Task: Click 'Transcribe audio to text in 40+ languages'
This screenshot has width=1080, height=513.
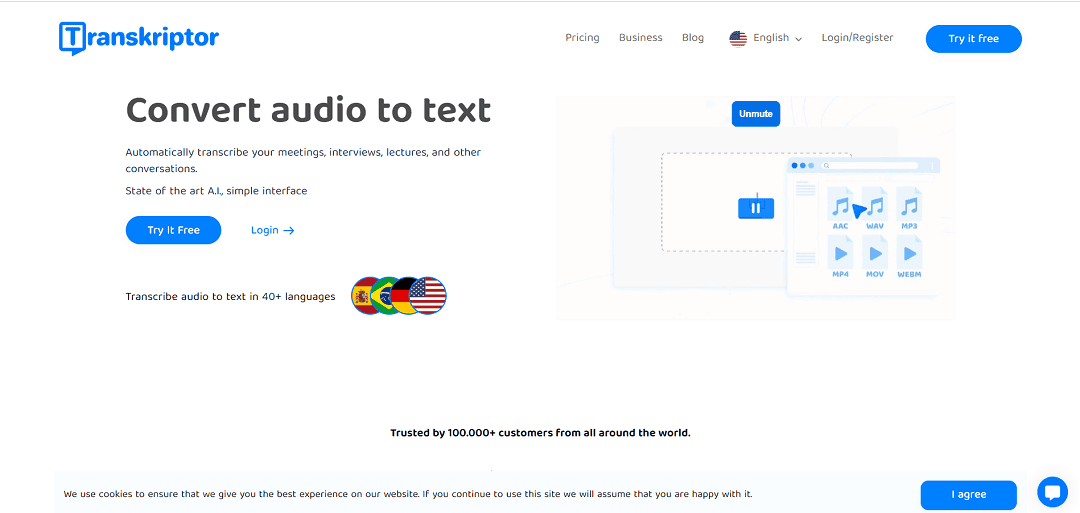Action: click(x=231, y=297)
